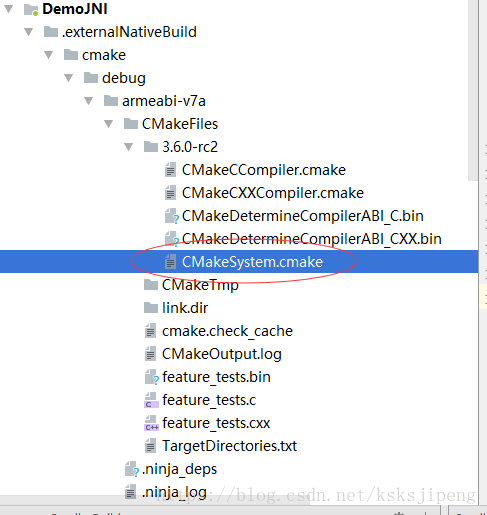Select CMakeDetermineCompilerABI_CXX.bin file name
This screenshot has width=487, height=515.
point(312,239)
